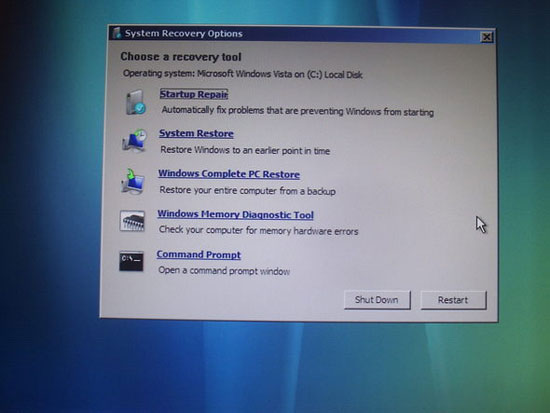
Task: Click the Startup Repair hard drive icon
Action: [135, 102]
